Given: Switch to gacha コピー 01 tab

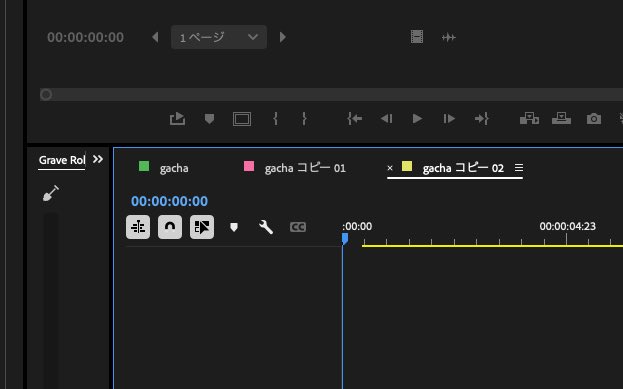Looking at the screenshot, I should pos(305,168).
